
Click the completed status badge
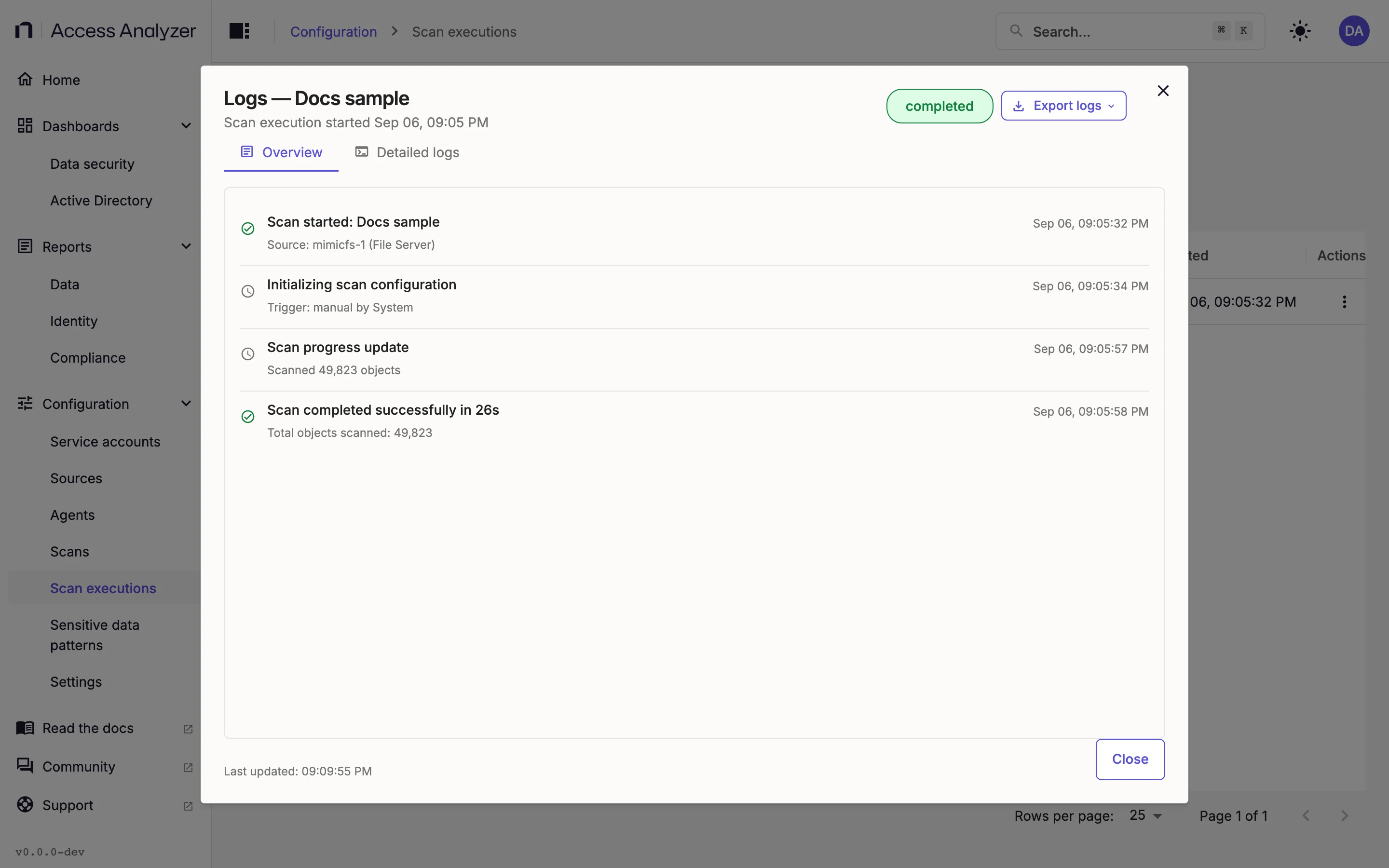[939, 106]
